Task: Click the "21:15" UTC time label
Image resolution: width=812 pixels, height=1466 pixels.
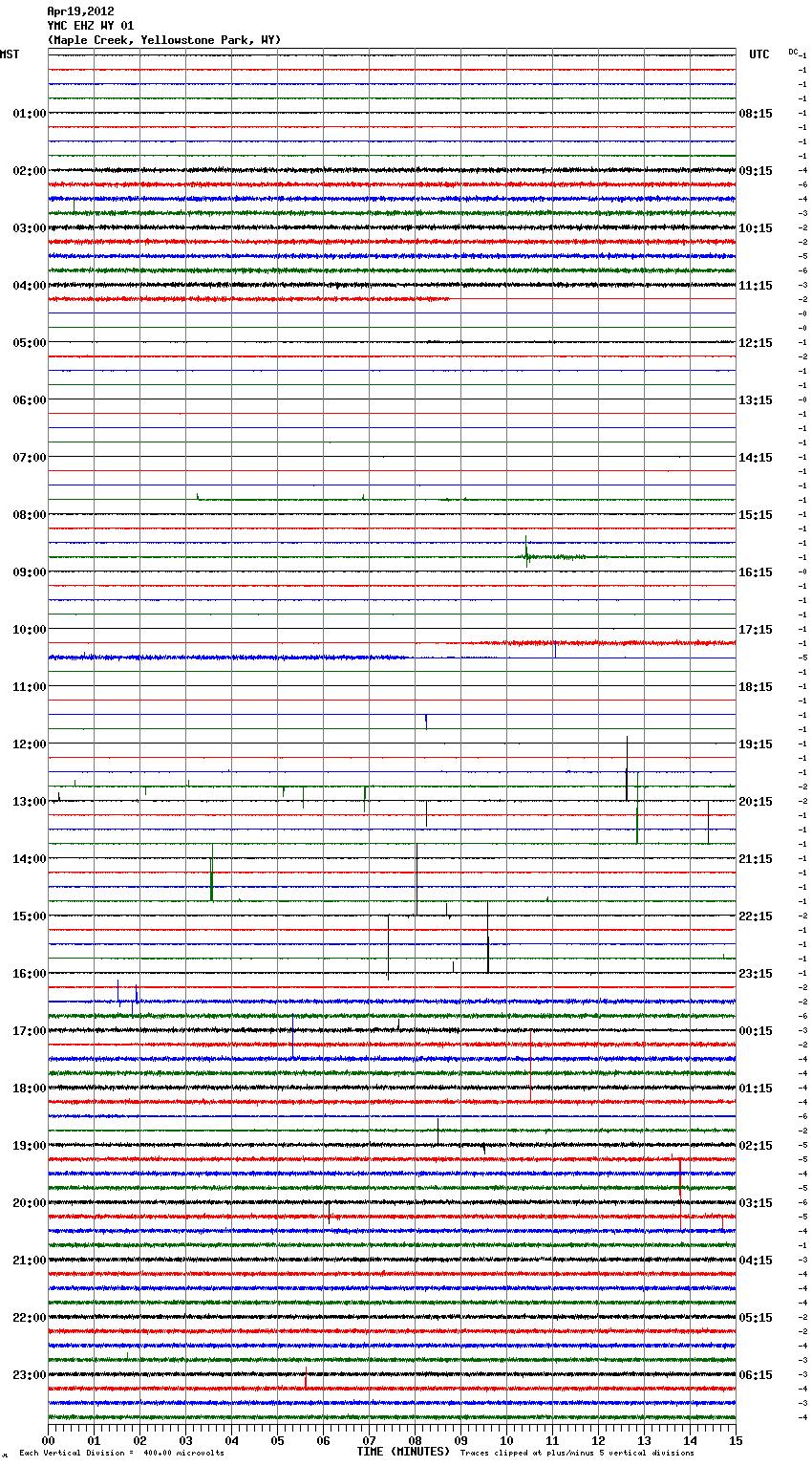Action: click(x=756, y=859)
